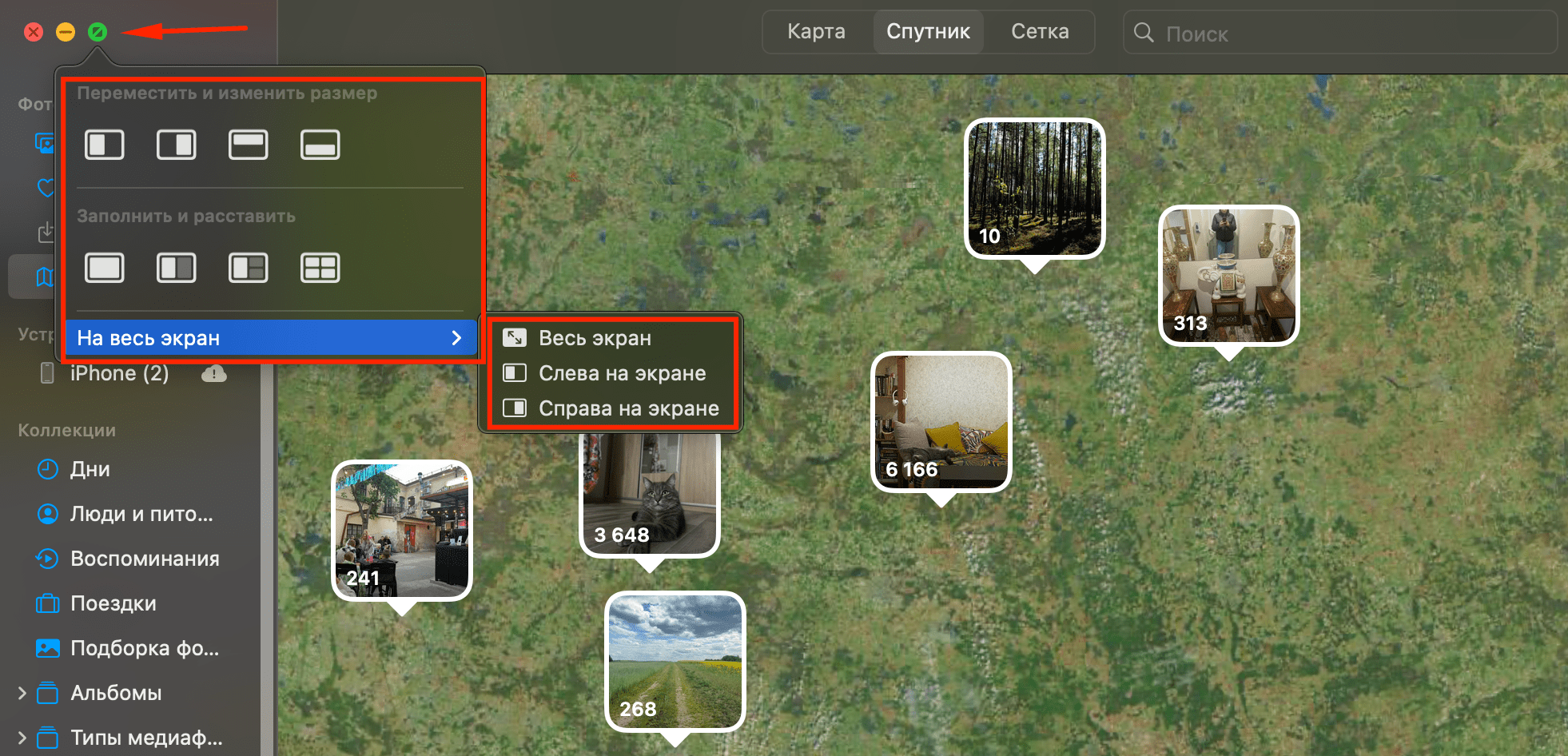This screenshot has width=1568, height=756.
Task: Expand the 'Альбомы' disclosure chevron
Action: coord(22,693)
